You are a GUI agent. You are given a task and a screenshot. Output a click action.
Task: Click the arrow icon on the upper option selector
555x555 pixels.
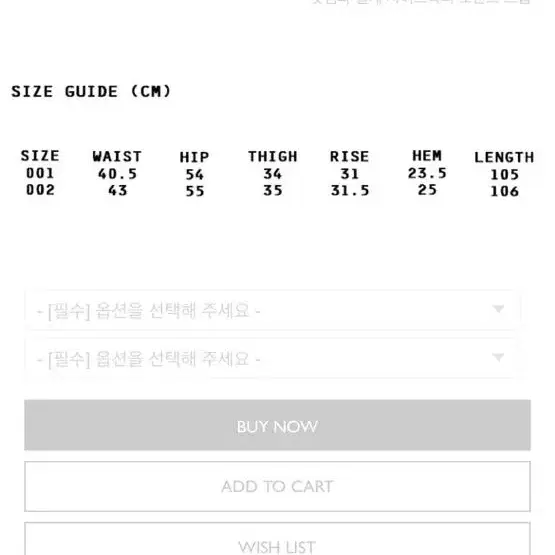(498, 309)
